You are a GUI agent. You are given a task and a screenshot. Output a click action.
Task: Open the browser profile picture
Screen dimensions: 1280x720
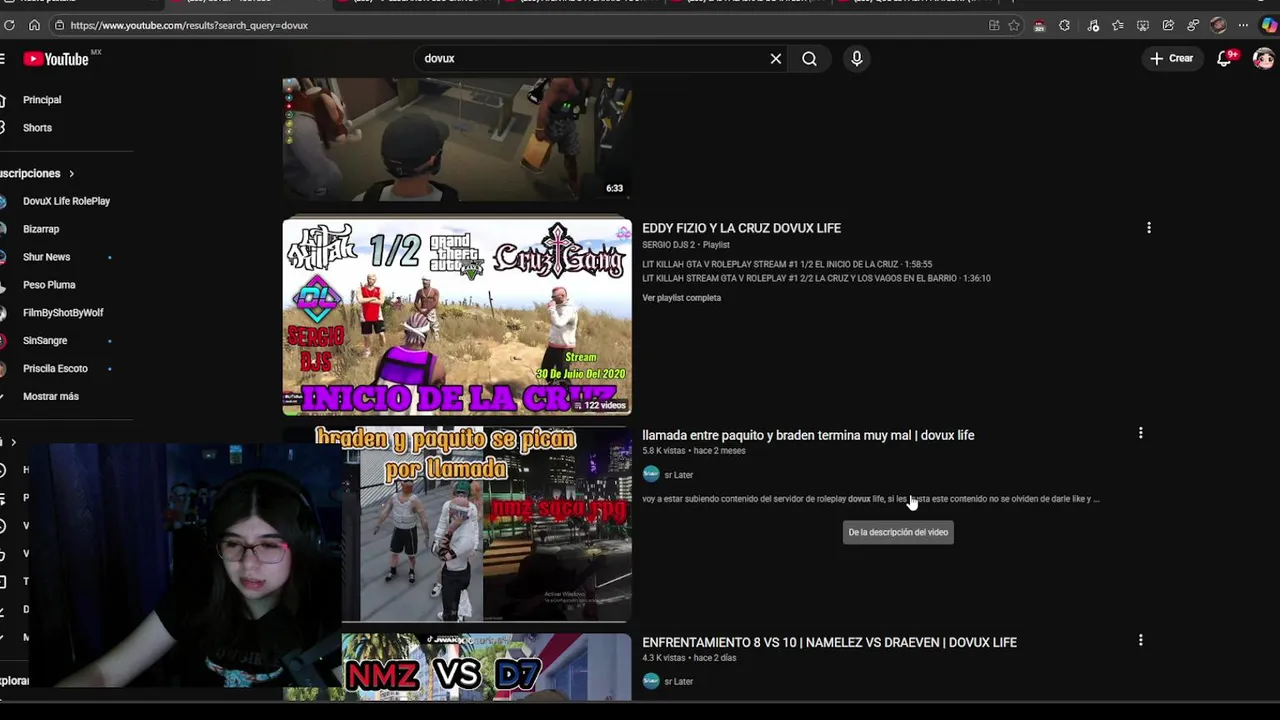pos(1218,25)
